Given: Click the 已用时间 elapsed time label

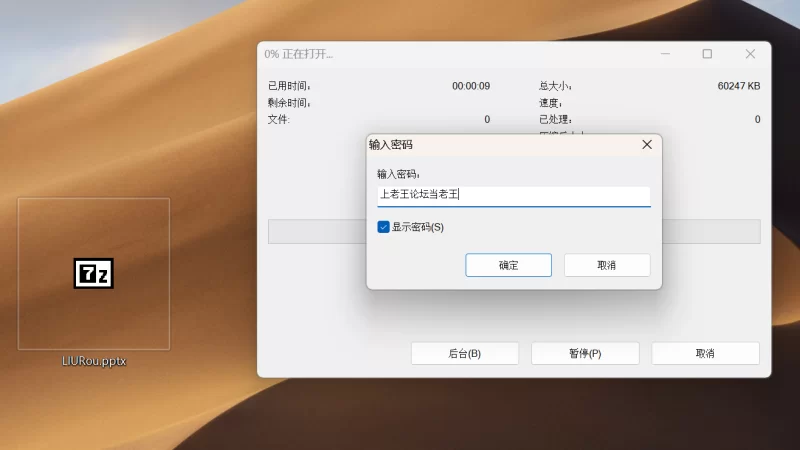Looking at the screenshot, I should coord(289,86).
